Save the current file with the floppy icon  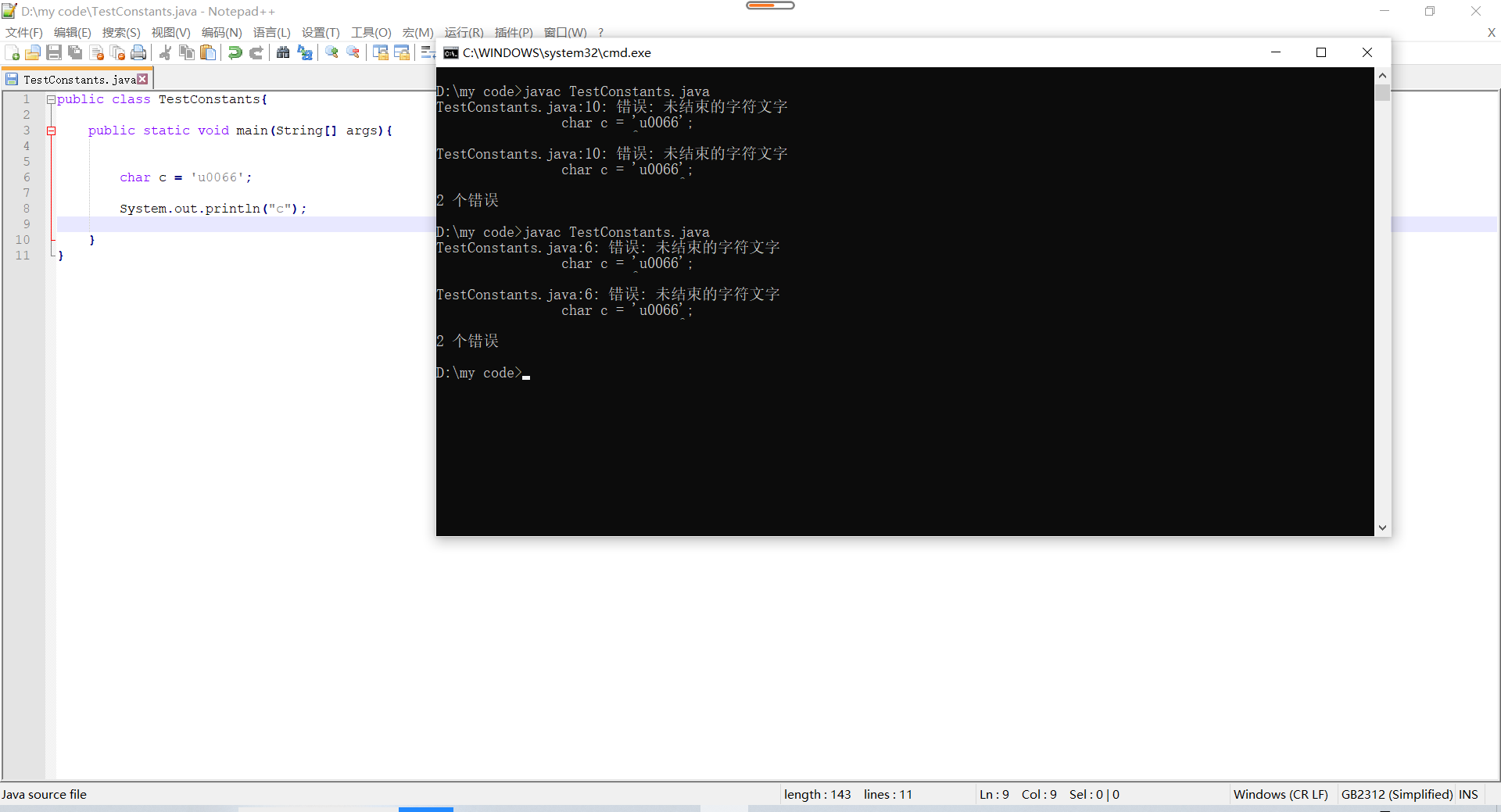click(54, 52)
